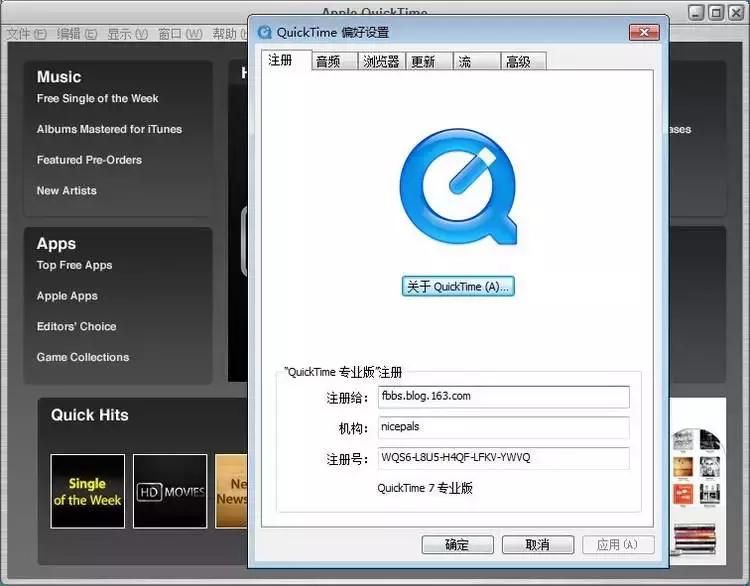Screen dimensions: 750x586
Task: Open Apple Apps link
Action: 67,296
